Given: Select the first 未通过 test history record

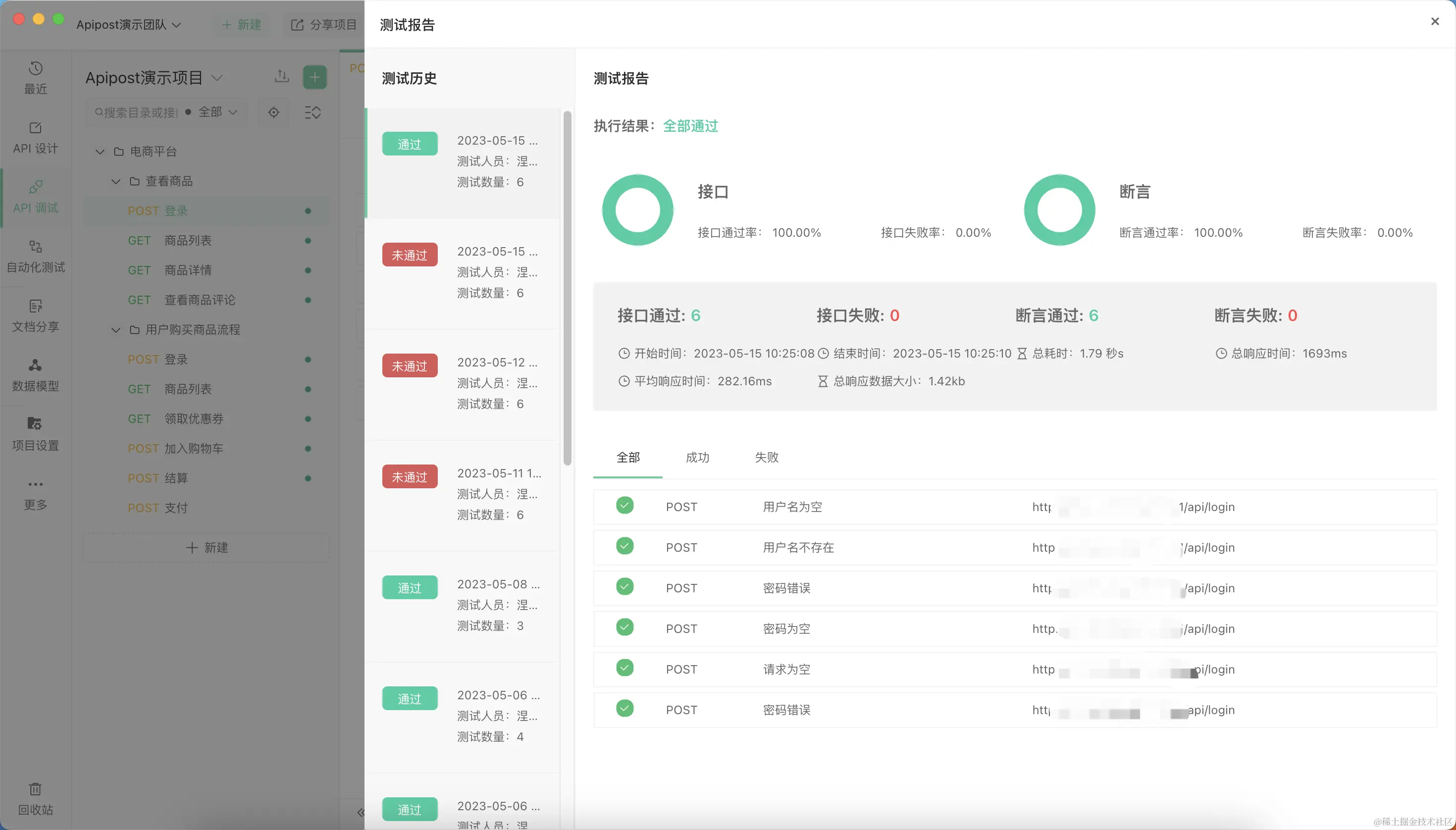Looking at the screenshot, I should (x=462, y=272).
